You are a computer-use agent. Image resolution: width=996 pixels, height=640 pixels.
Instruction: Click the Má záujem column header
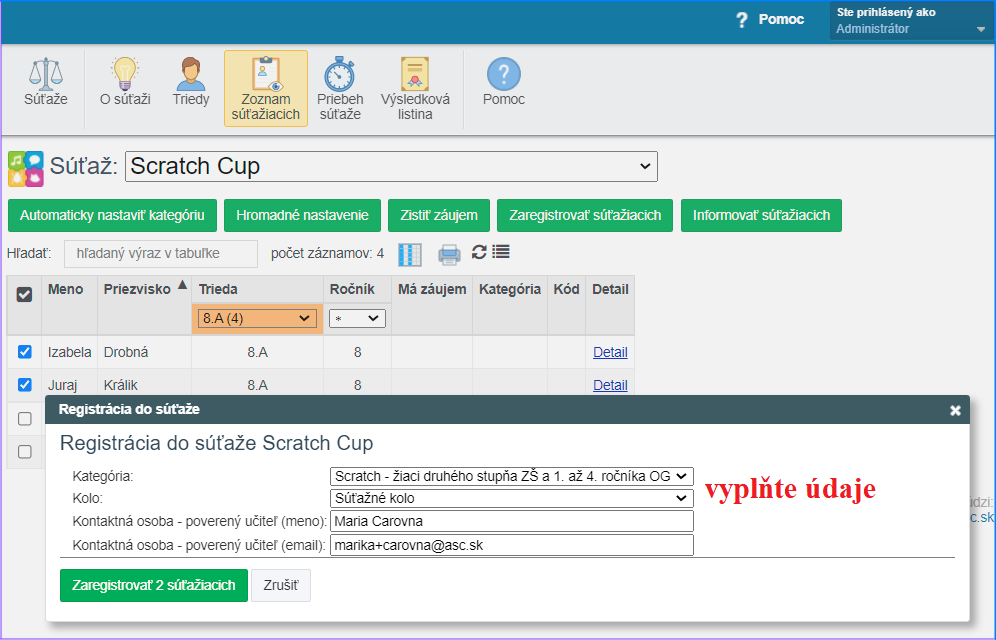432,289
